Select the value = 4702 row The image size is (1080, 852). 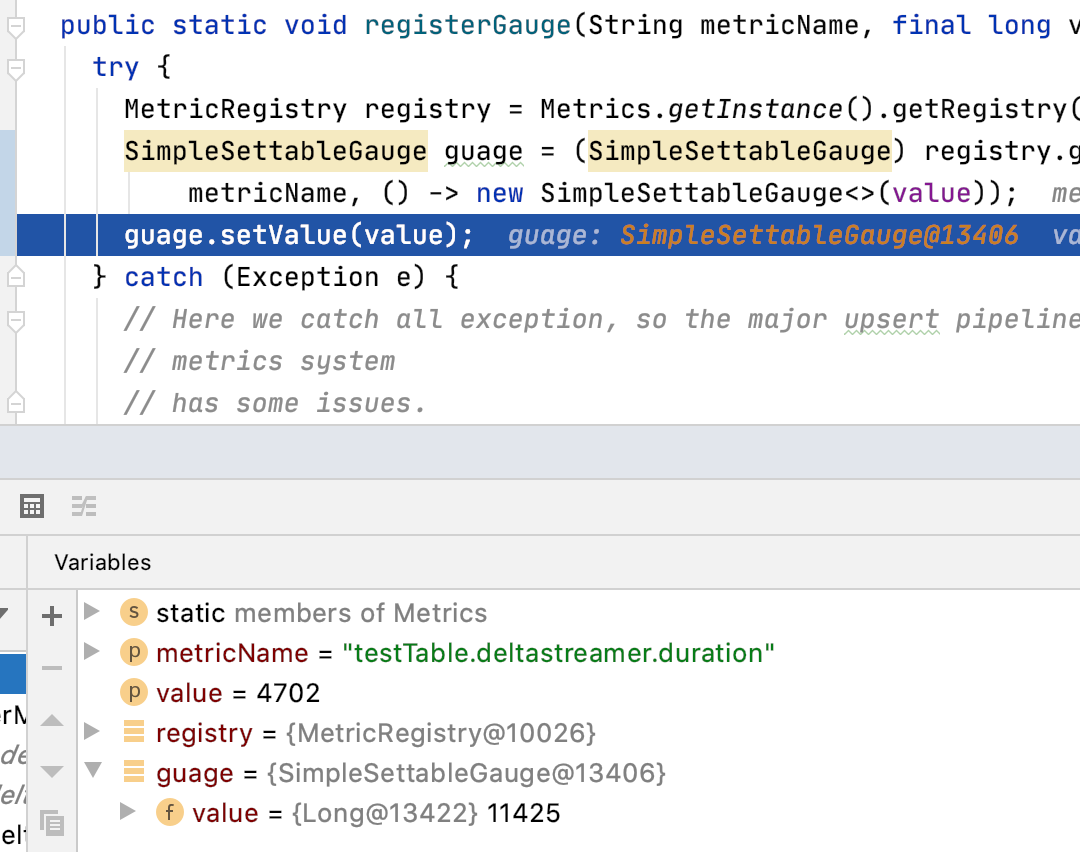point(579,693)
